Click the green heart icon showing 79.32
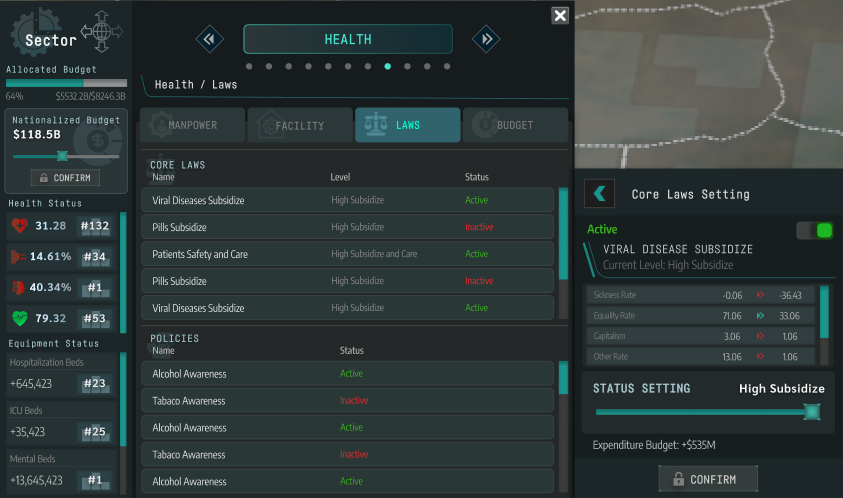843x498 pixels. [20, 318]
